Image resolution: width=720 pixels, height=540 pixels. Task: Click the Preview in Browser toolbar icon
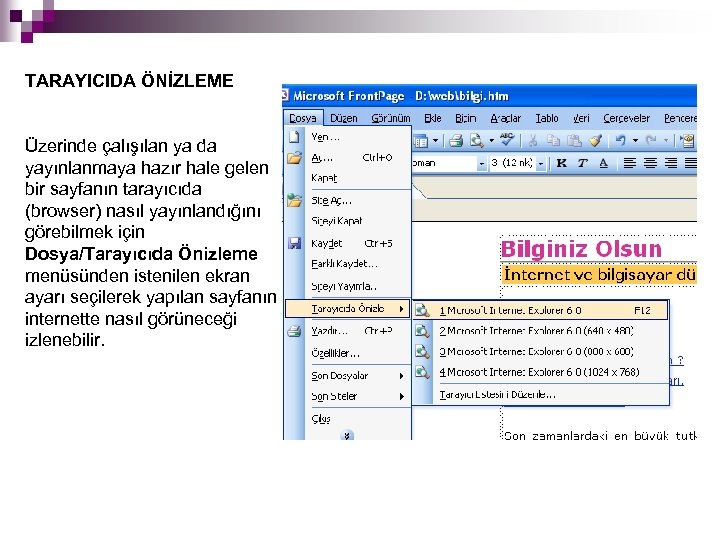[x=477, y=141]
